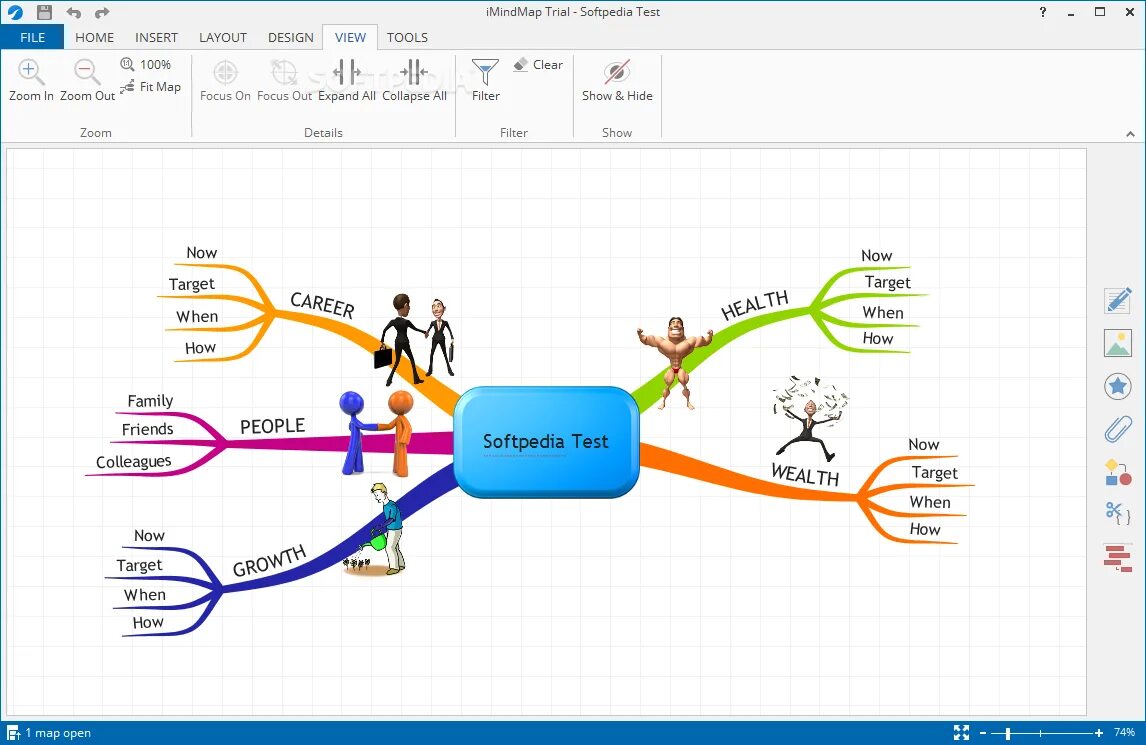Click the handshake figures image on PEOPLE
1146x745 pixels.
pyautogui.click(x=376, y=433)
